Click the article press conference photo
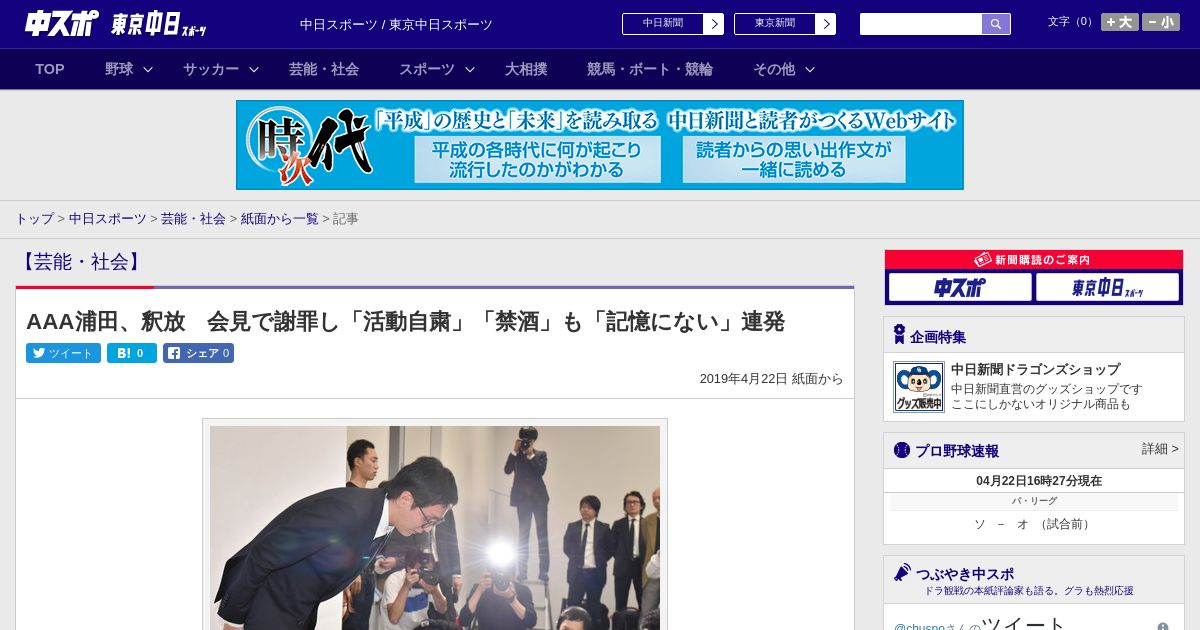 (435, 527)
